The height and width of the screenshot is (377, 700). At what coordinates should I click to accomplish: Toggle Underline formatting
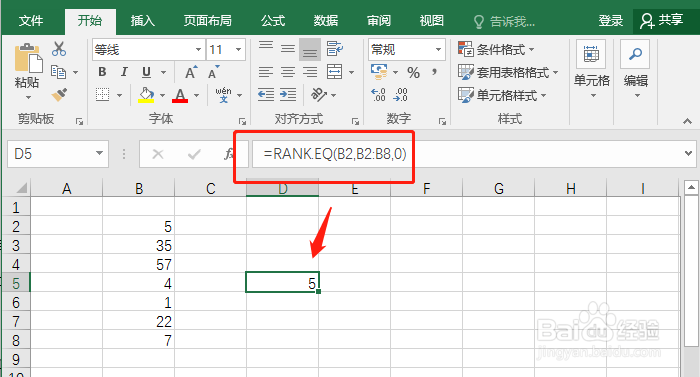coord(146,72)
